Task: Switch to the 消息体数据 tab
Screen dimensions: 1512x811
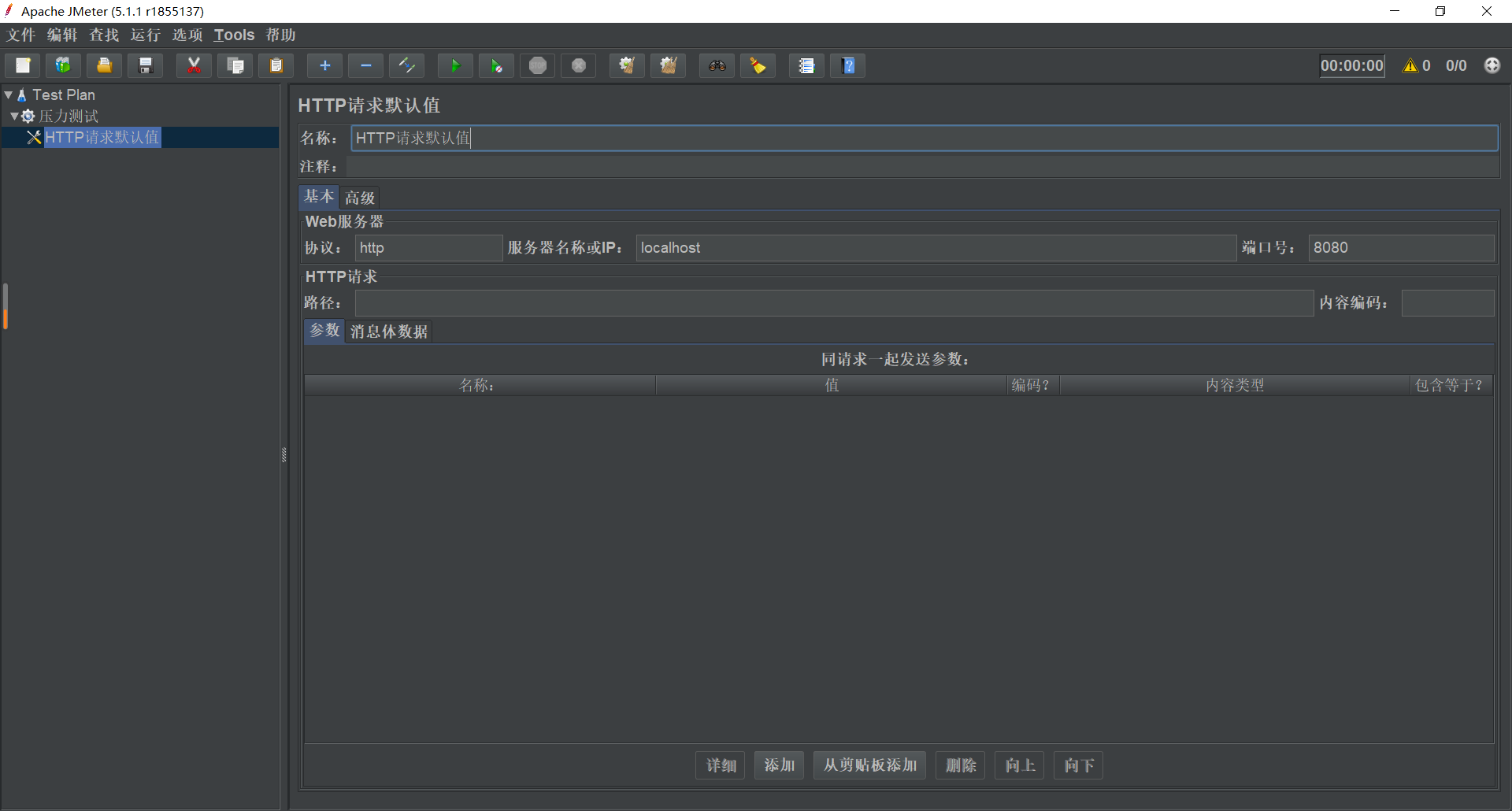Action: coord(389,331)
